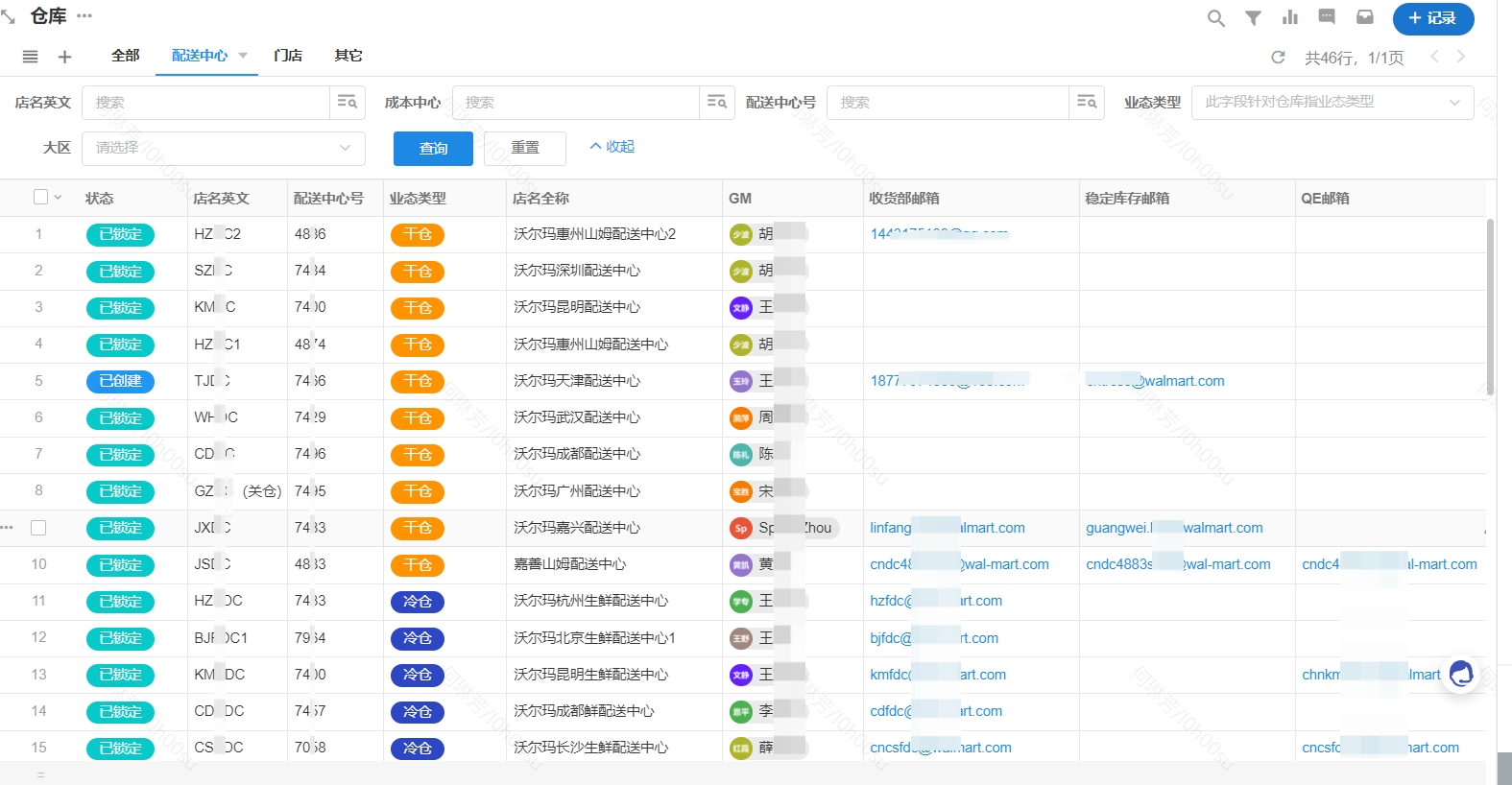Open the linfang receiving email link

948,528
